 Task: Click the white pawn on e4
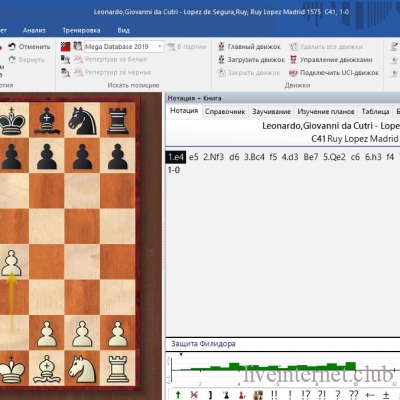pos(11,263)
